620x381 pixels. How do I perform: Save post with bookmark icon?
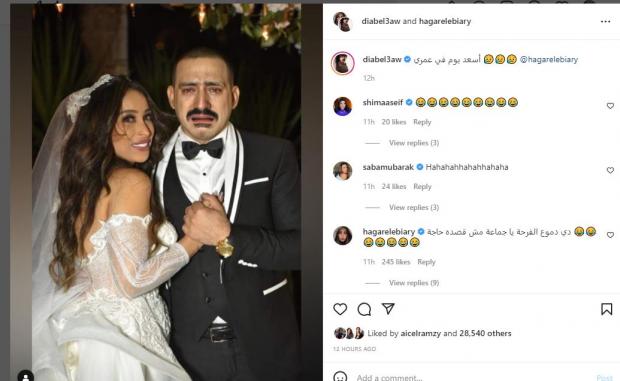point(607,309)
